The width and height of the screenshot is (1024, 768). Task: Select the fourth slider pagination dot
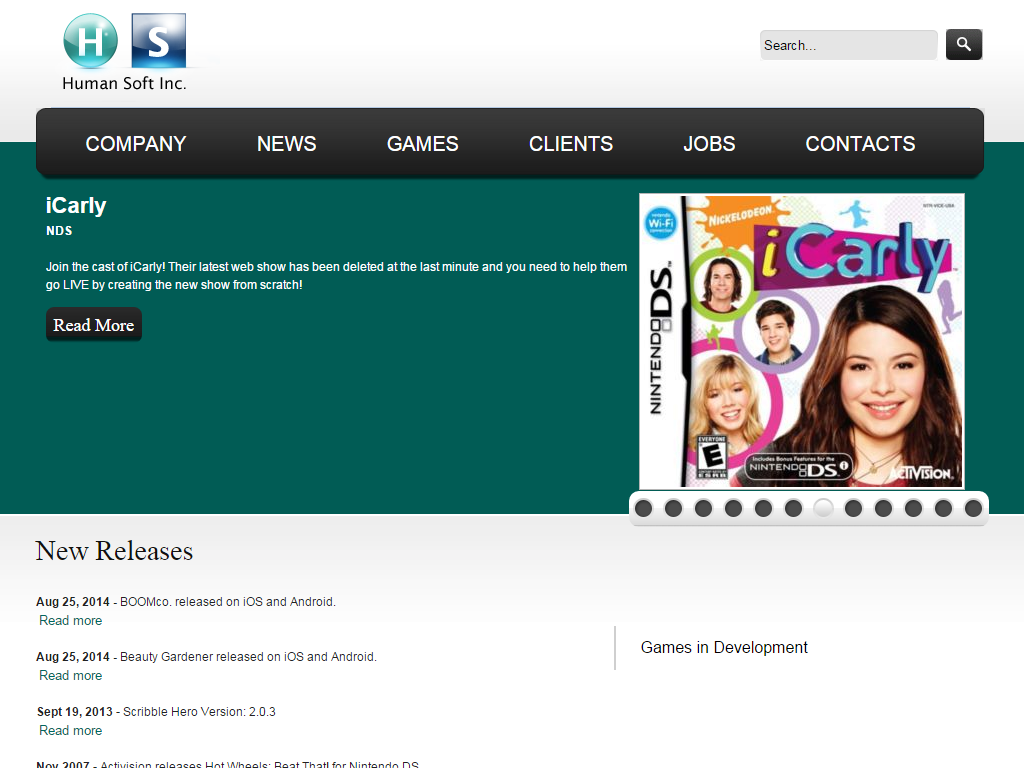point(733,508)
